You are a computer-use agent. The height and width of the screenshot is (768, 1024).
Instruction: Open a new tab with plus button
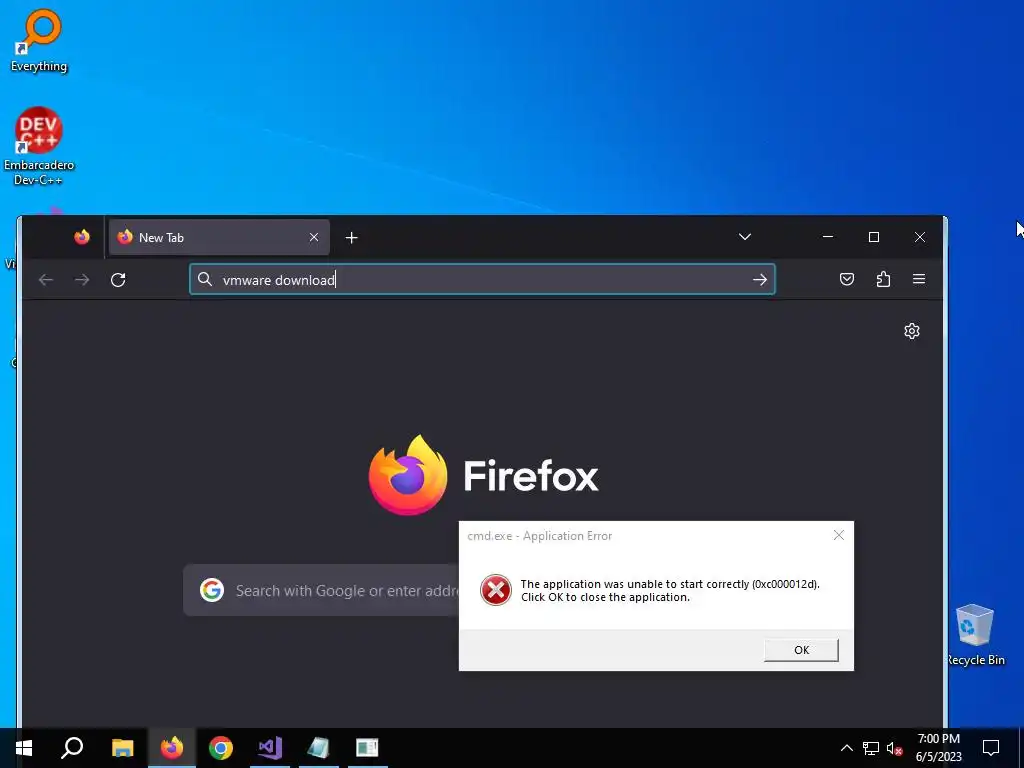pyautogui.click(x=351, y=238)
